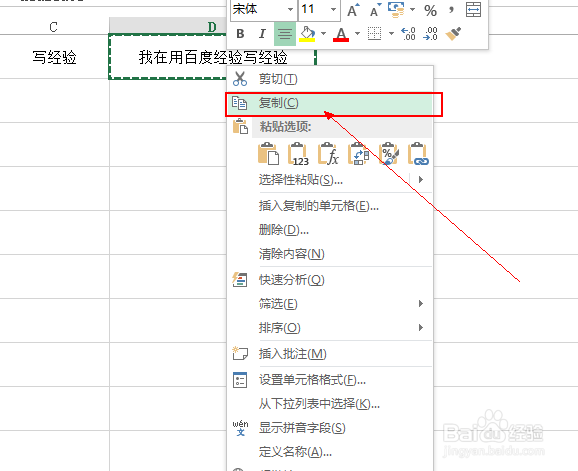Select cell 我在用百度经验写经验
The height and width of the screenshot is (471, 578).
pyautogui.click(x=212, y=57)
